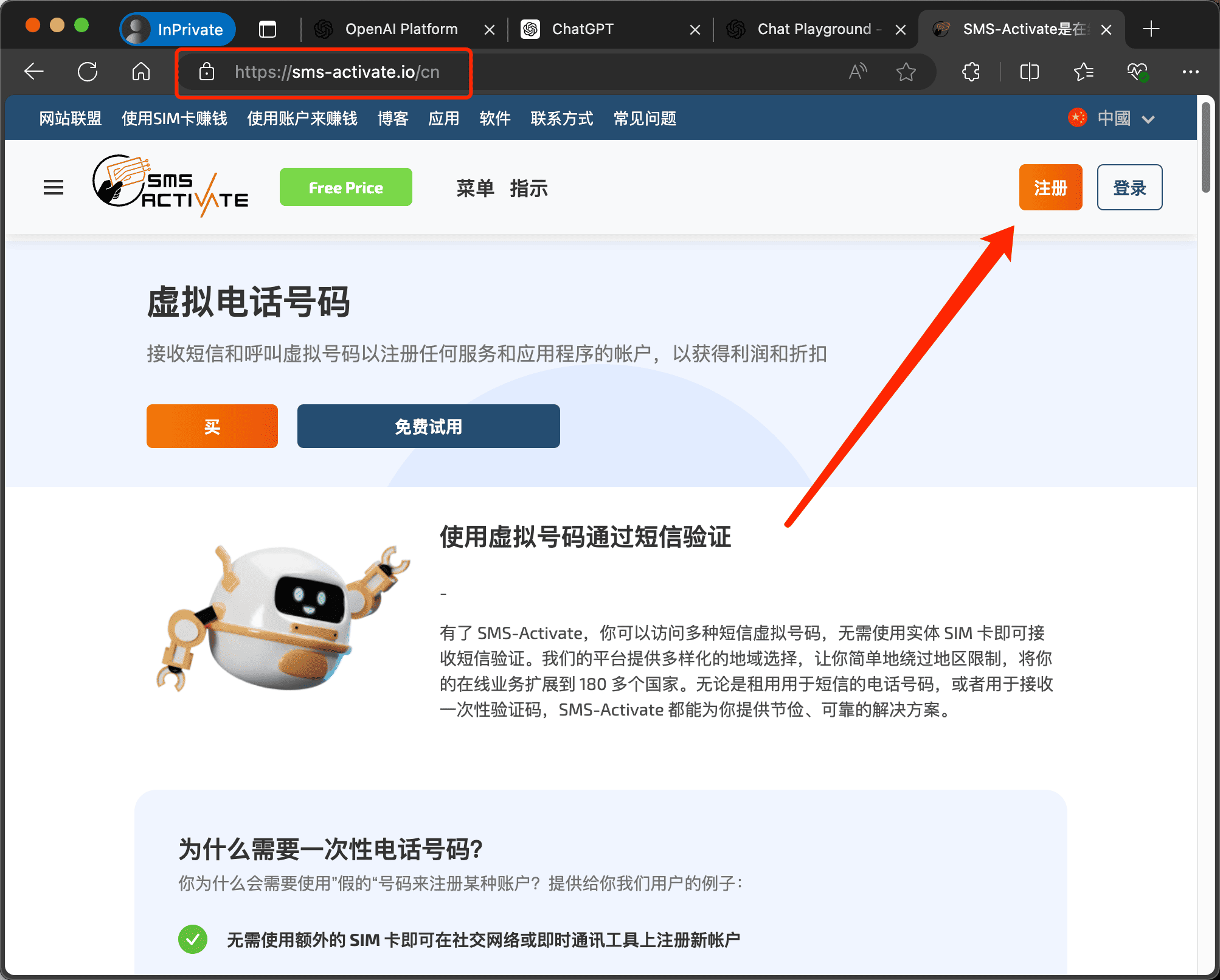Open the tab actions menu icon
Screen dimensions: 1220x980
[x=268, y=29]
